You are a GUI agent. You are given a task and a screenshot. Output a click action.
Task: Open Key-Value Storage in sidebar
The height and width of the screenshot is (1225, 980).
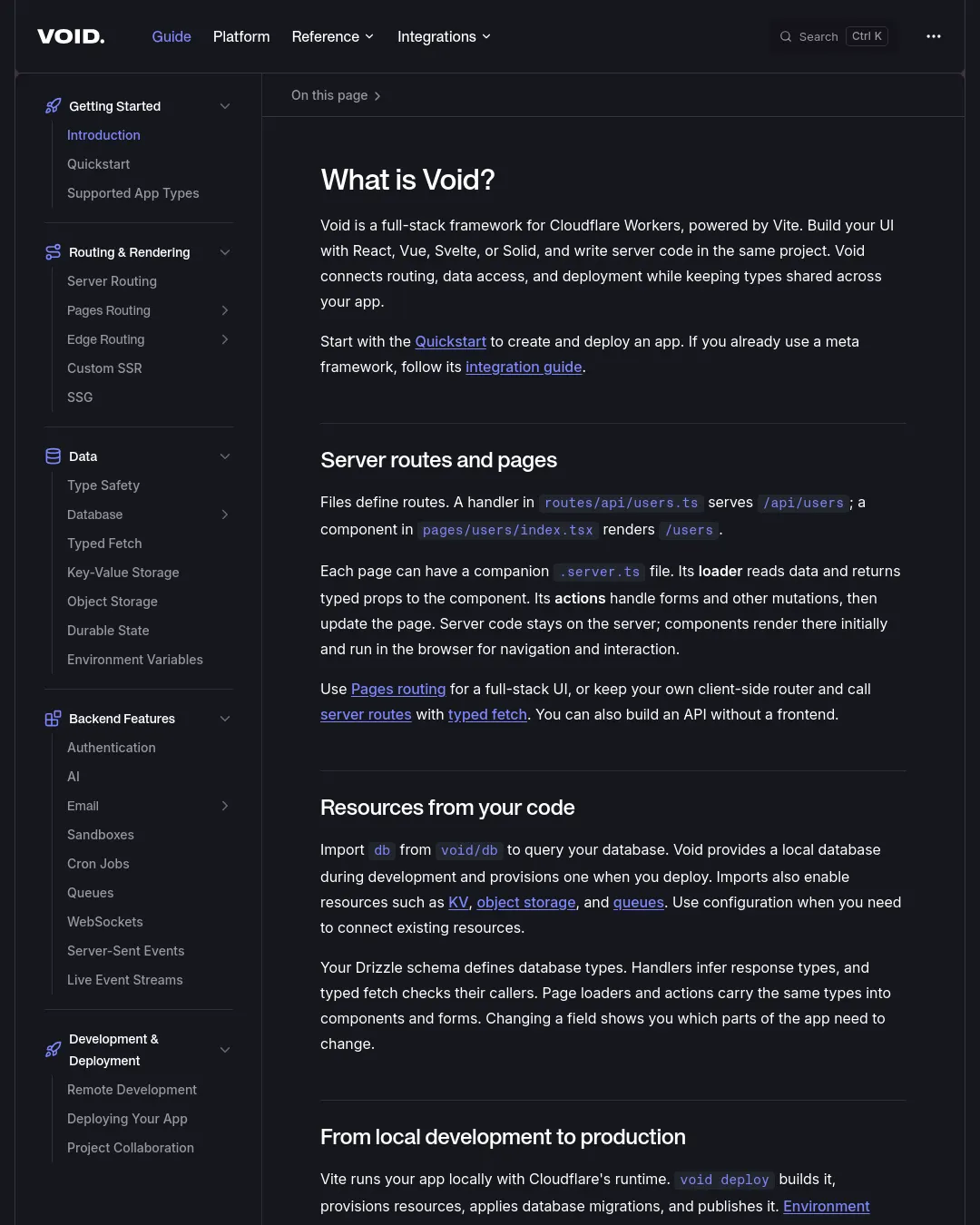click(123, 573)
